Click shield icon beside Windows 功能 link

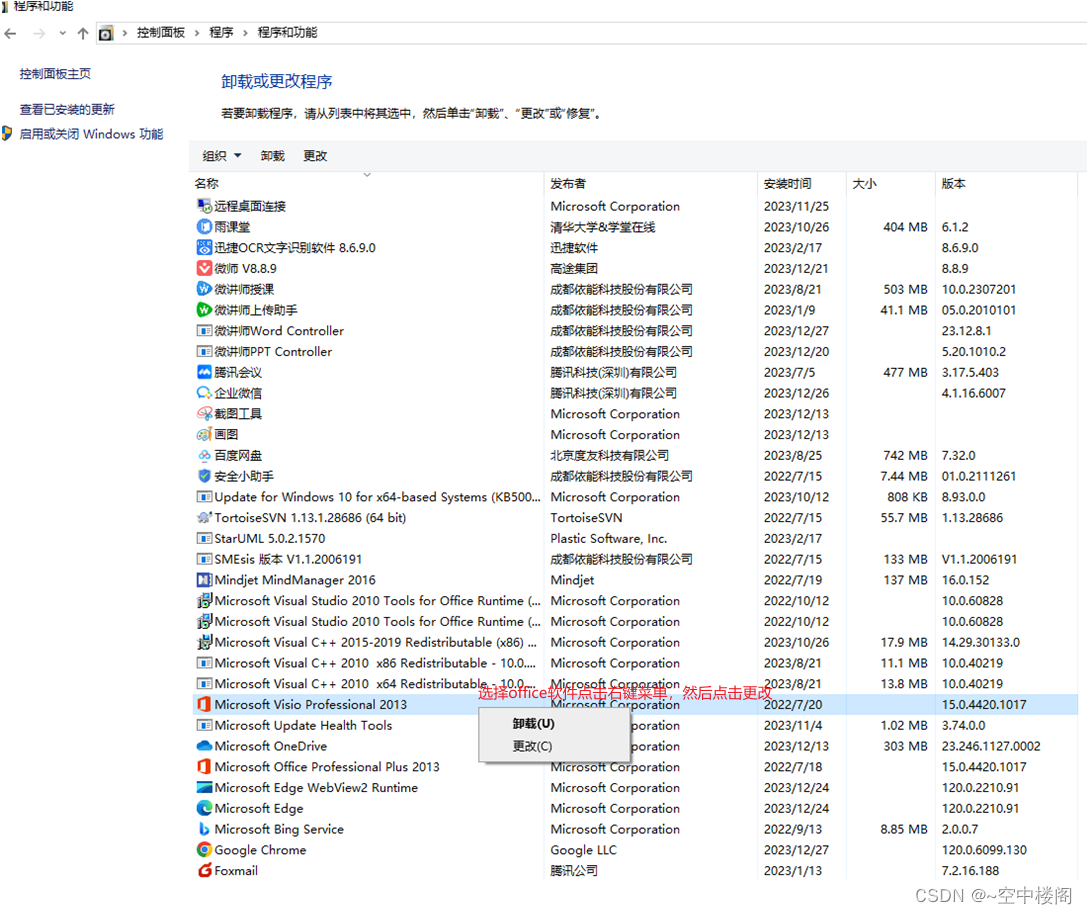[7, 133]
